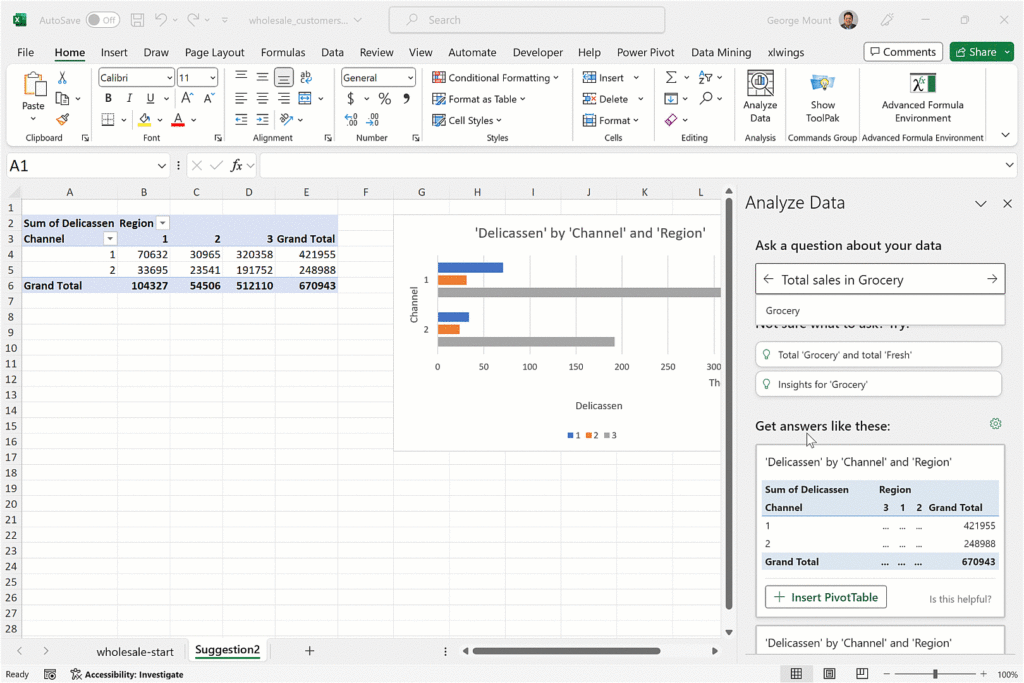This screenshot has width=1024, height=683.
Task: Click the Insert PivotTable button
Action: point(825,597)
